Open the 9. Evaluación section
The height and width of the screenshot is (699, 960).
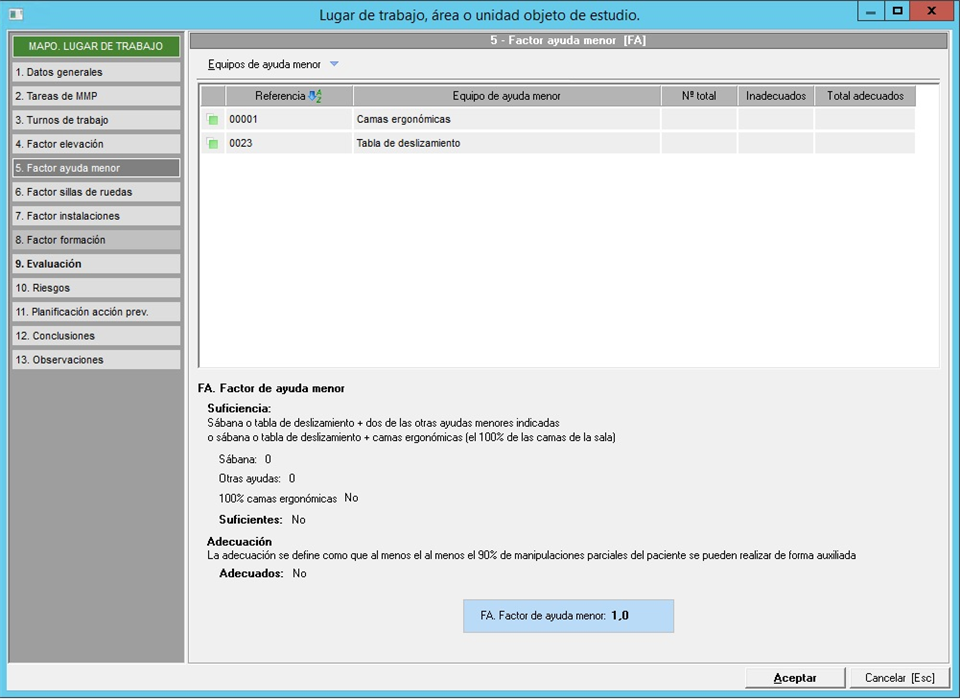(96, 264)
